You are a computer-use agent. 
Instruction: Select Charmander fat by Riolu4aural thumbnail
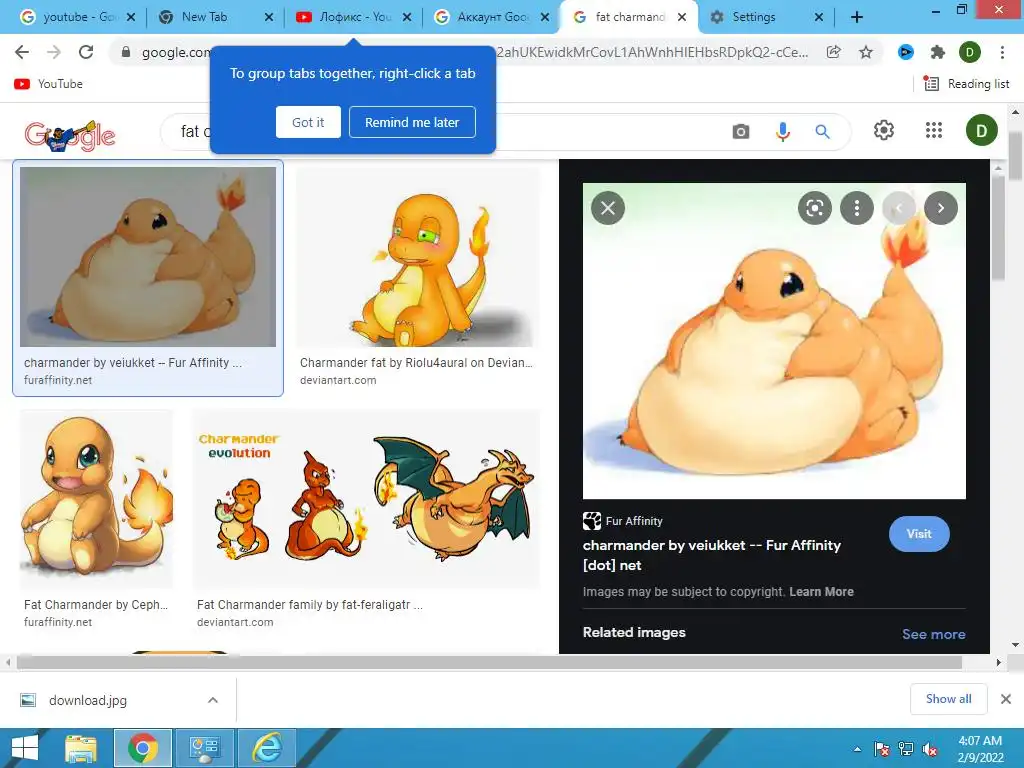(x=419, y=257)
